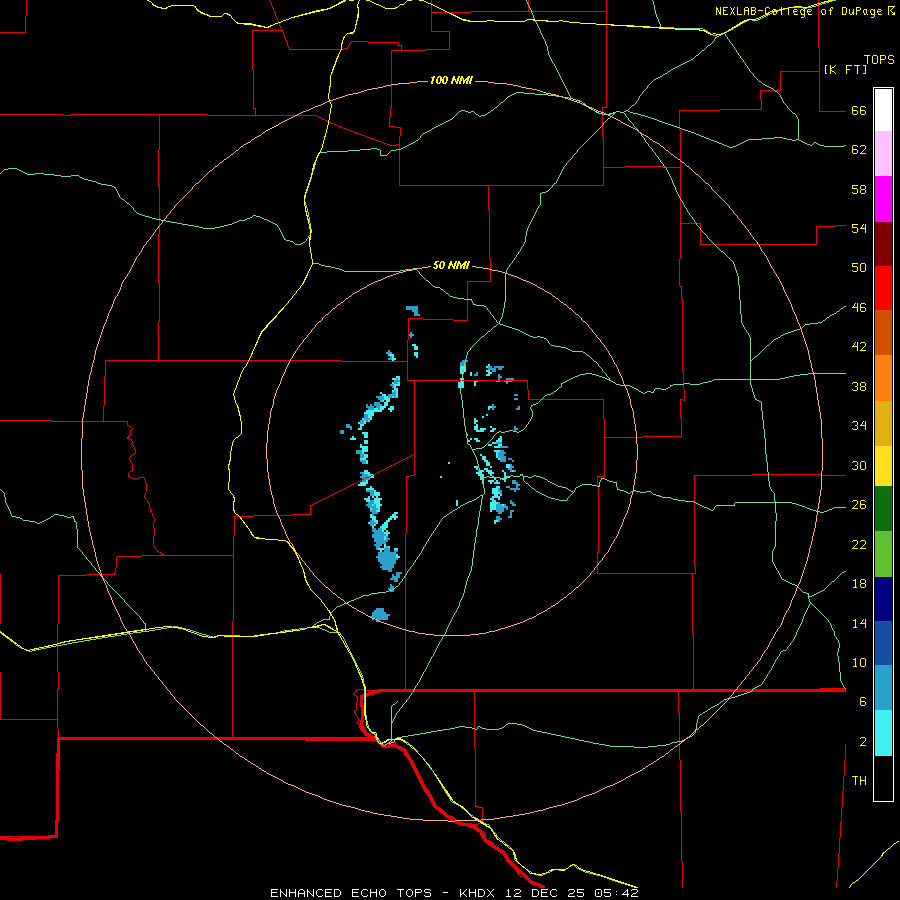Click the '18' legend scale value
Viewport: 900px width, 900px height.
tap(859, 584)
